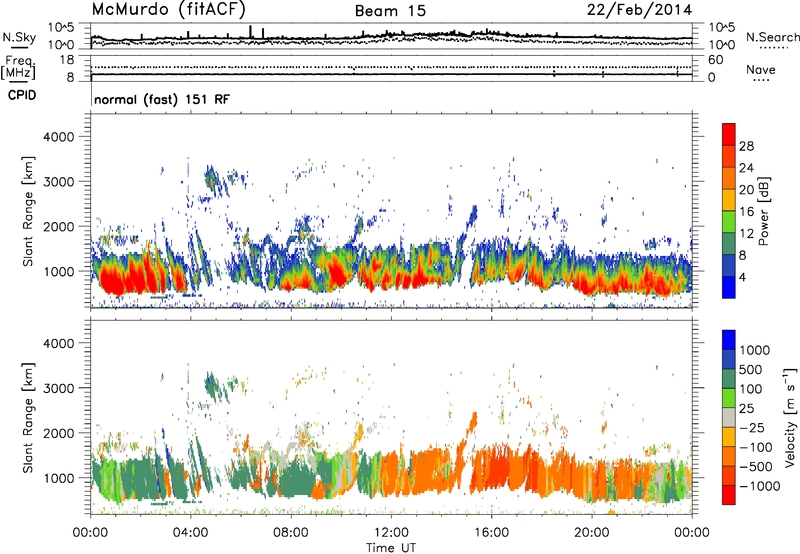Click the '1000' tick on velocity colorbar
Image resolution: width=800 pixels, height=554 pixels.
(755, 350)
